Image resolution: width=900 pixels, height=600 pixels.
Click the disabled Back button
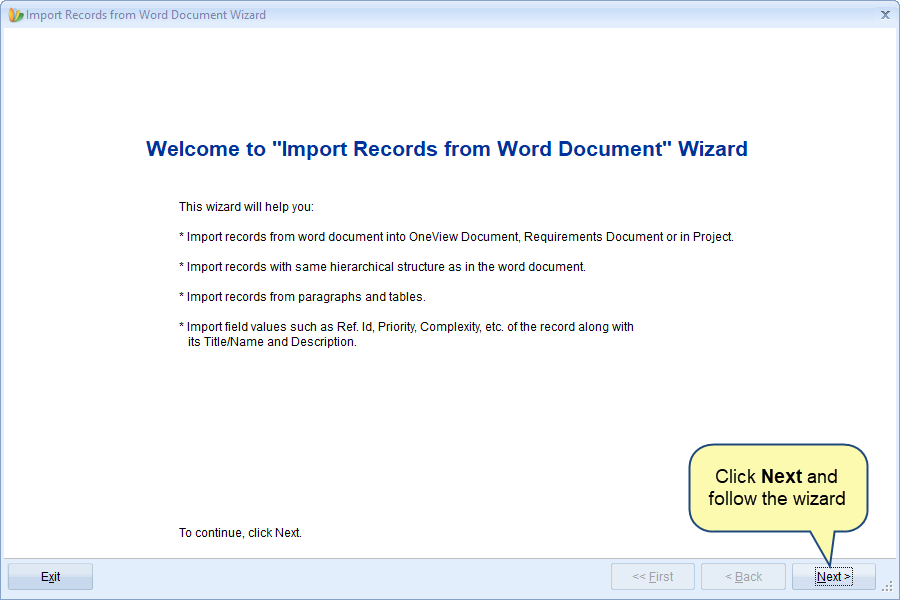click(x=743, y=576)
